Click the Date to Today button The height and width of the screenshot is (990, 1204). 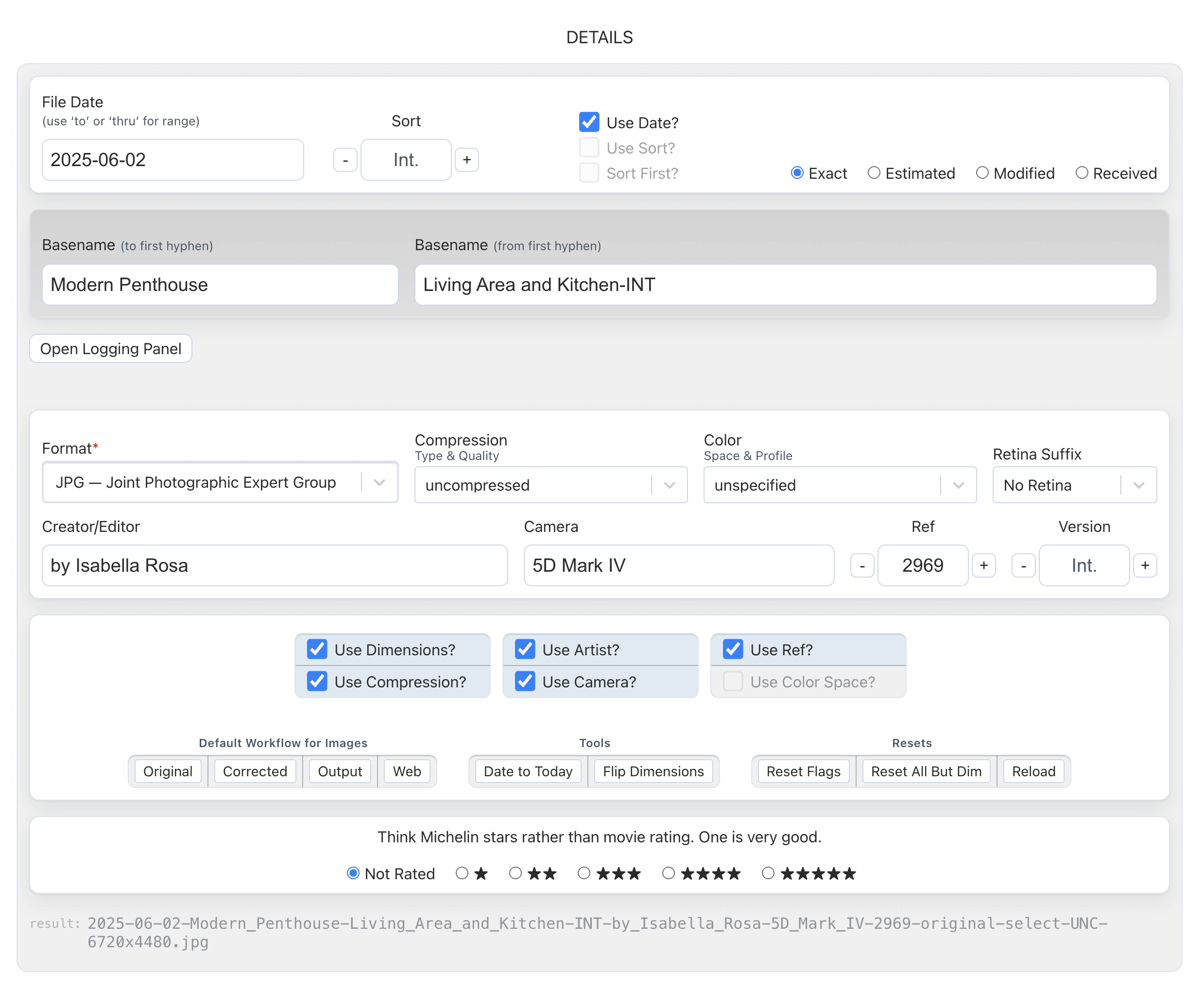pyautogui.click(x=528, y=771)
